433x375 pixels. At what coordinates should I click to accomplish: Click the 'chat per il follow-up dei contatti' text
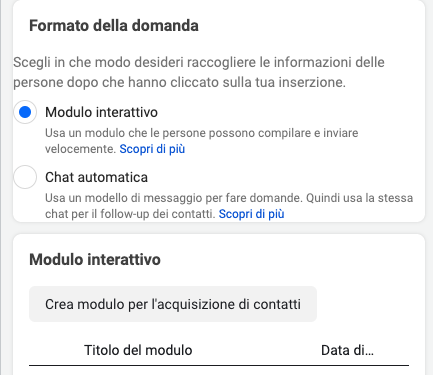pyautogui.click(x=130, y=214)
